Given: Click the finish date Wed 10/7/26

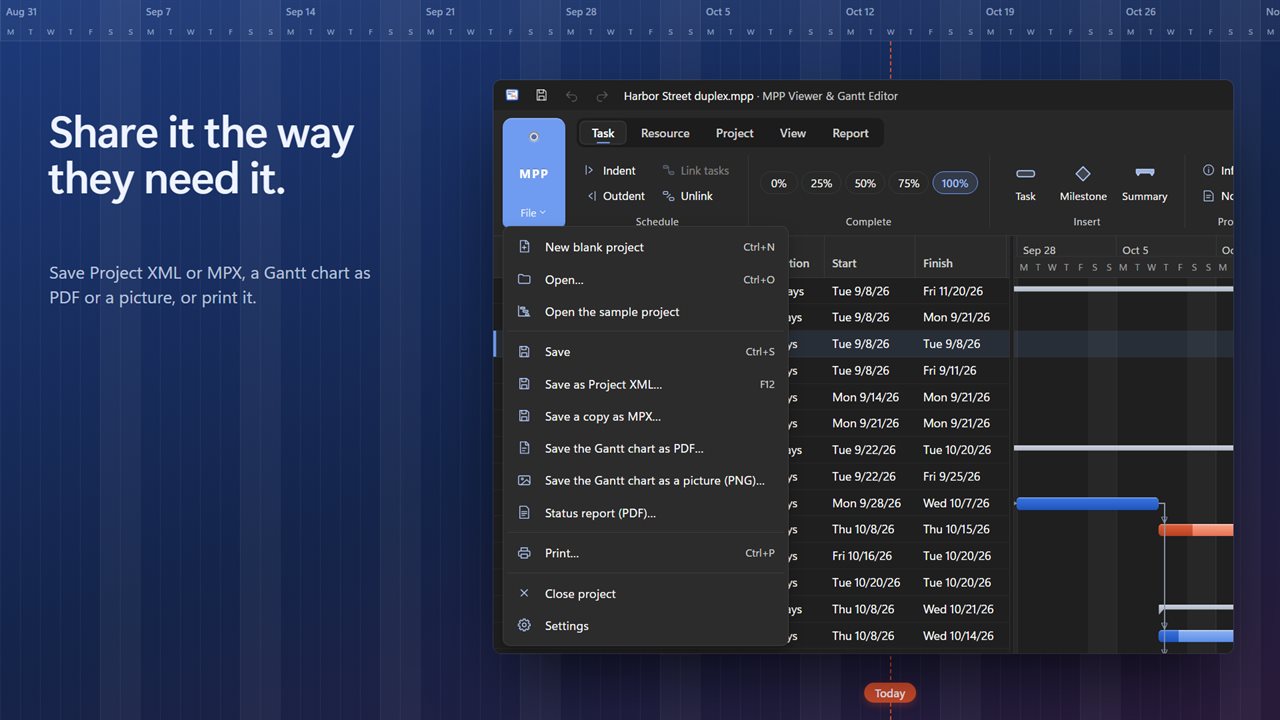Looking at the screenshot, I should click(x=956, y=503).
